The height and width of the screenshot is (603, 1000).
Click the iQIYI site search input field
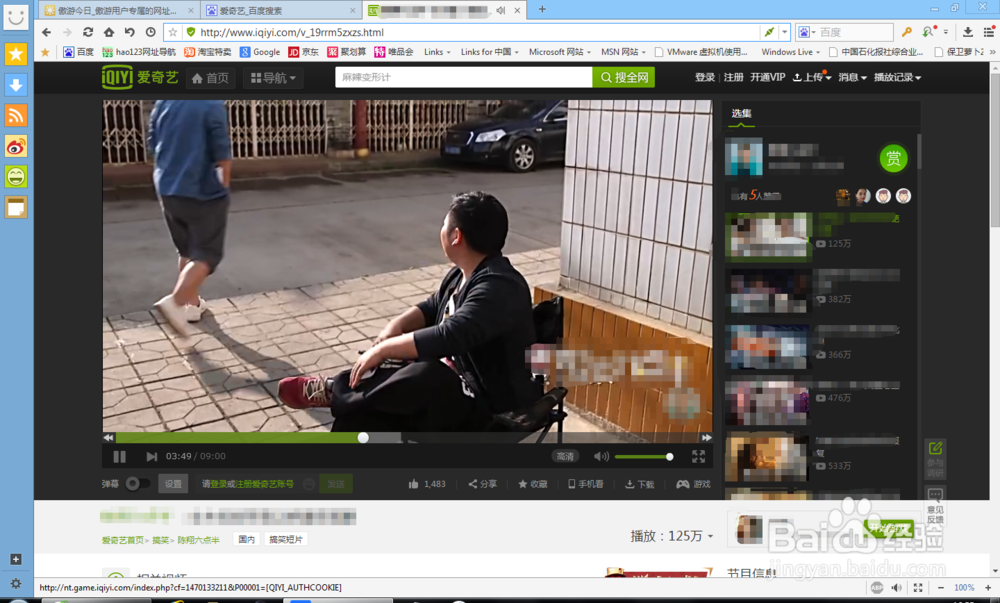point(464,77)
